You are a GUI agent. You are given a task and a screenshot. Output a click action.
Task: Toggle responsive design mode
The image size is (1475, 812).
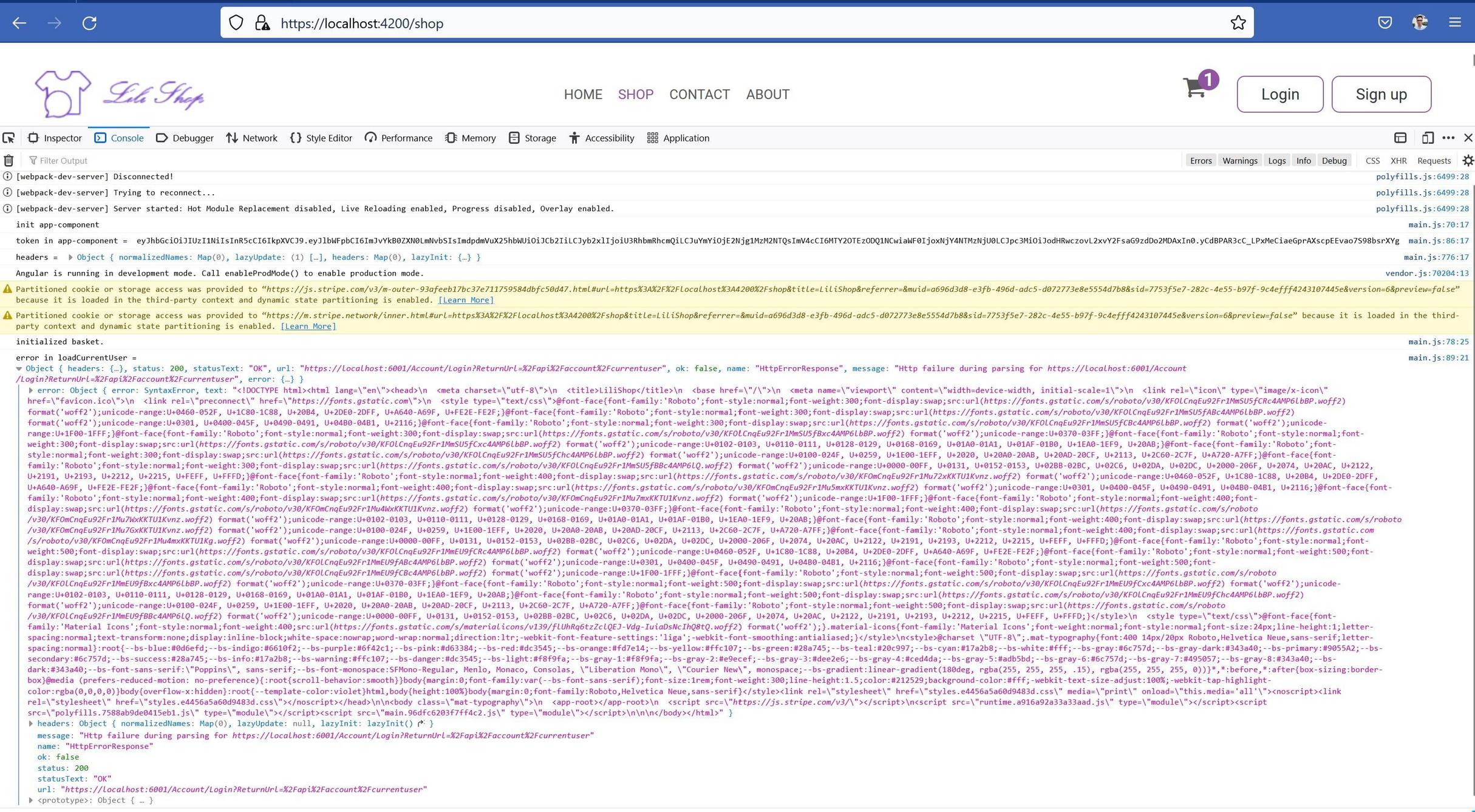(x=1428, y=138)
